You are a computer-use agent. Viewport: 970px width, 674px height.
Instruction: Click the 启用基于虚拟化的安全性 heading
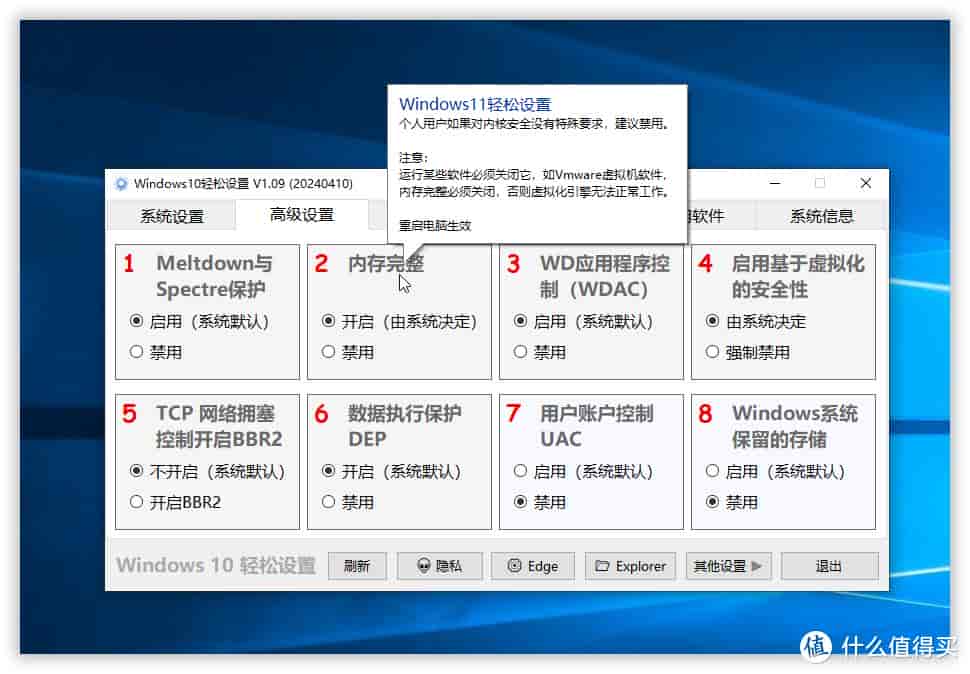click(797, 276)
